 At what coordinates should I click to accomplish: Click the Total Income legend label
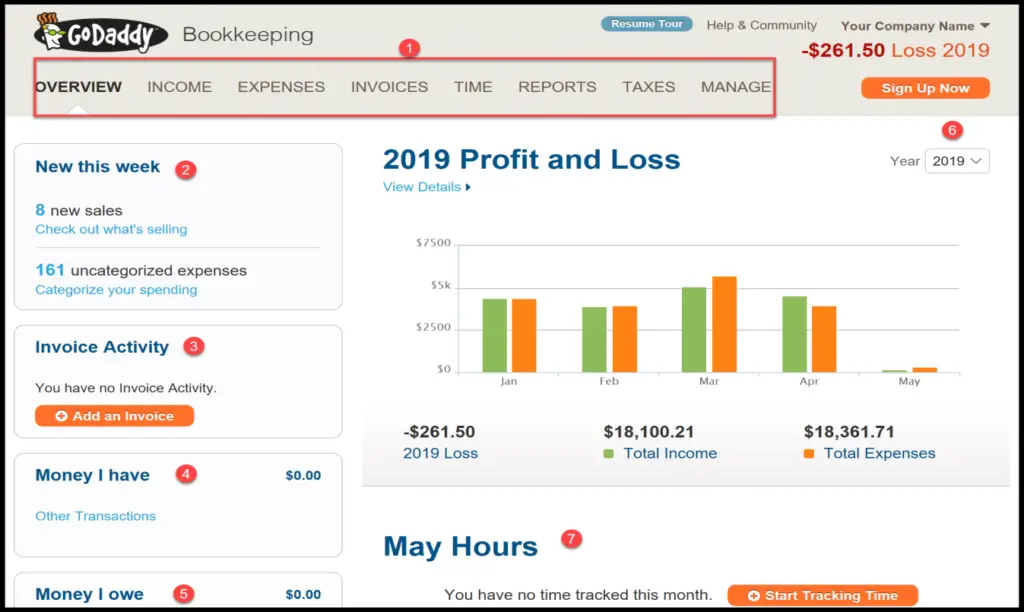coord(670,453)
